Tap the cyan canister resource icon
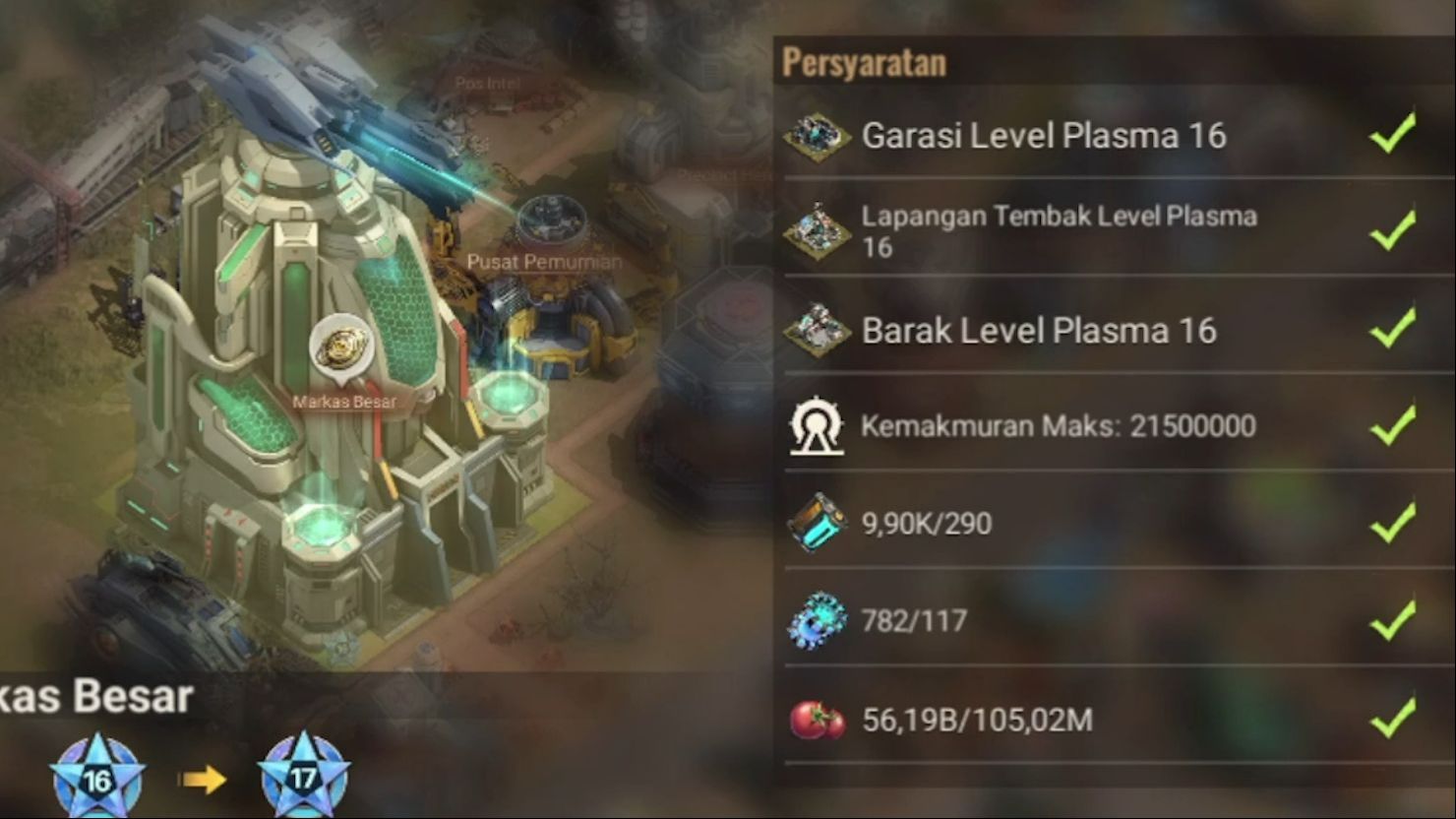The height and width of the screenshot is (819, 1456). [817, 523]
